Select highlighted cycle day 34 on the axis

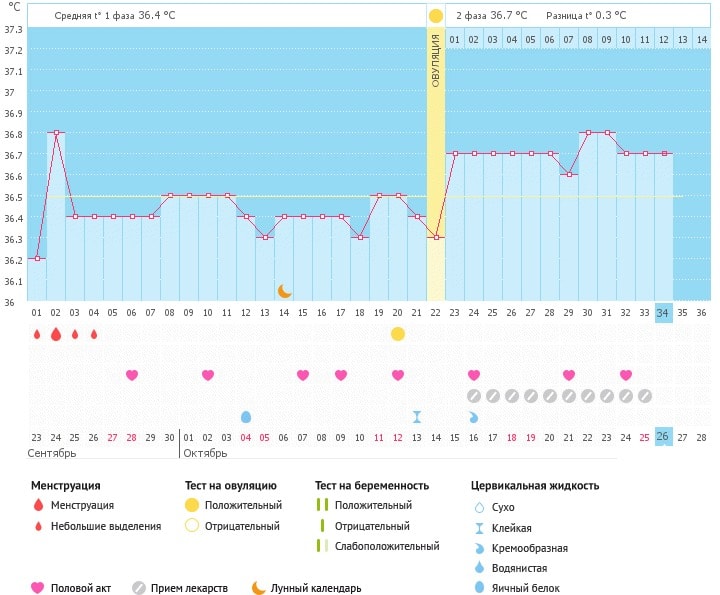664,312
